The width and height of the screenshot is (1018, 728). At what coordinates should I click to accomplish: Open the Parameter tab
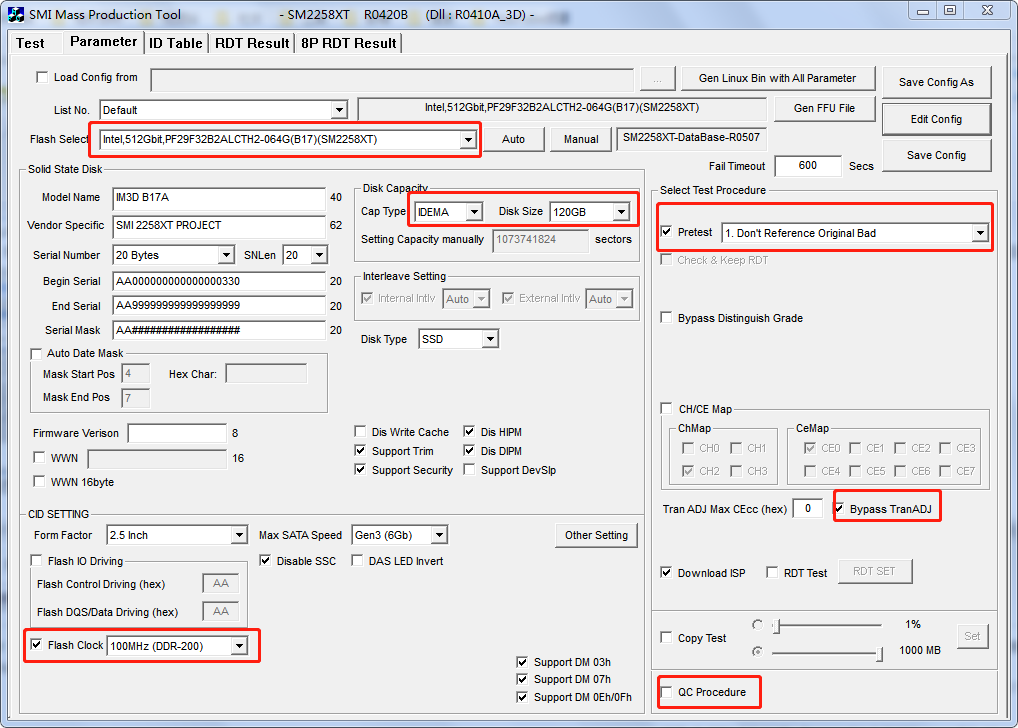coord(103,42)
